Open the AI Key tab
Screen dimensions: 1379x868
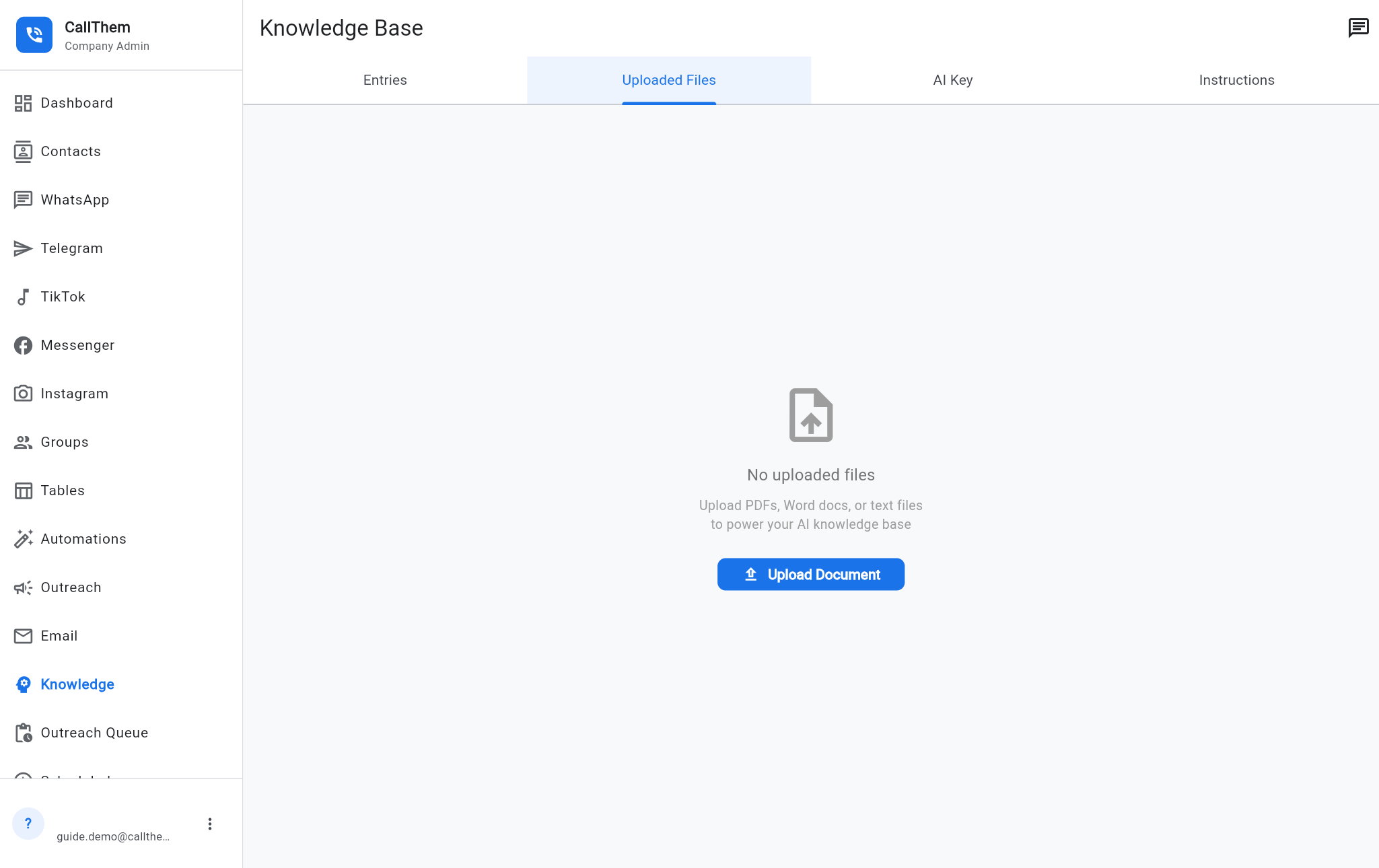953,80
